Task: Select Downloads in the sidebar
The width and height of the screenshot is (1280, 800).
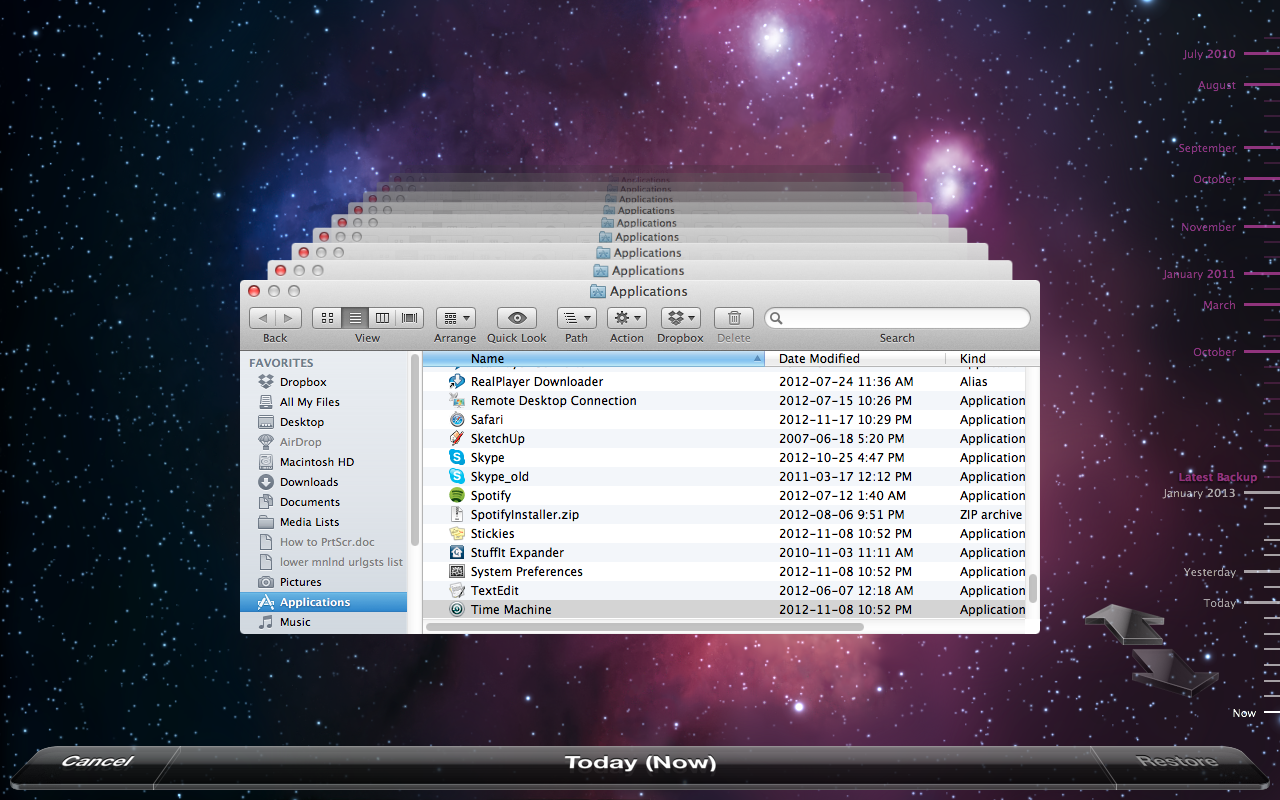Action: click(324, 482)
